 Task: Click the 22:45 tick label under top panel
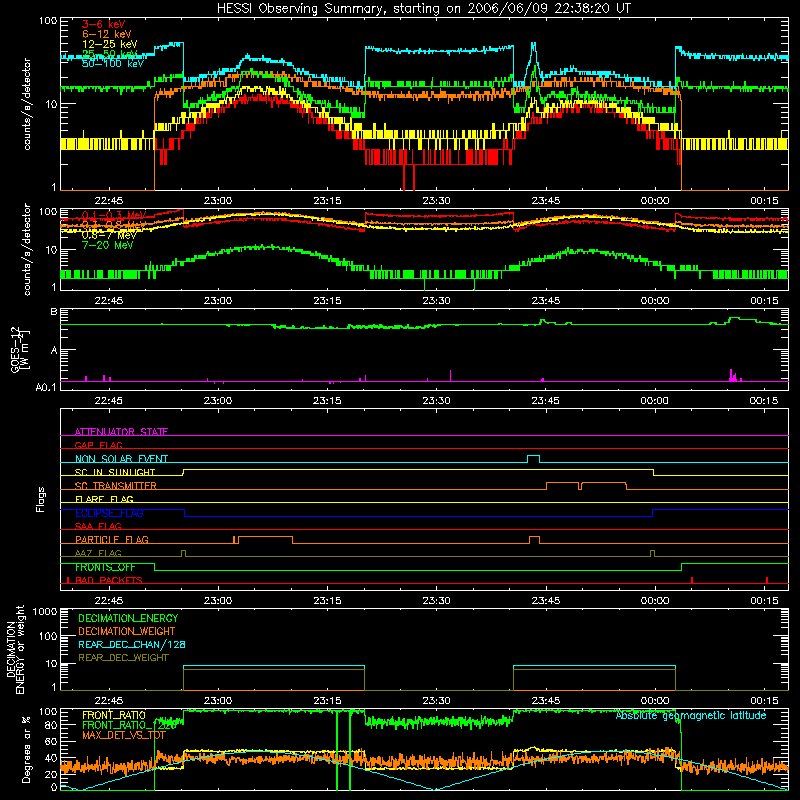[x=109, y=201]
